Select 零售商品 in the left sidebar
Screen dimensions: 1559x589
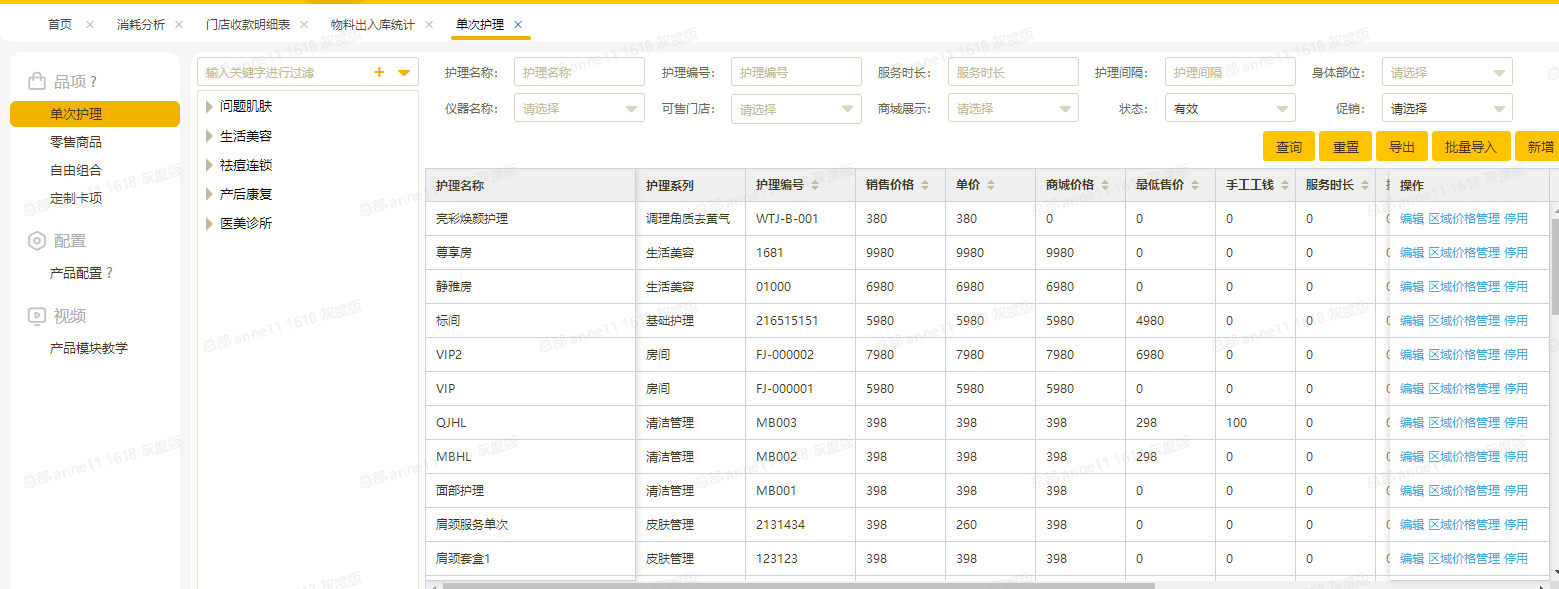click(x=76, y=142)
